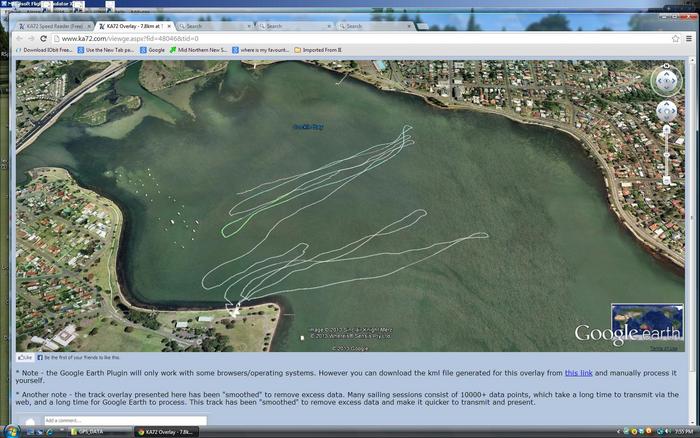Viewport: 700px width, 438px height.
Task: Open the 'where is my favourit...' bookmark
Action: [266, 49]
